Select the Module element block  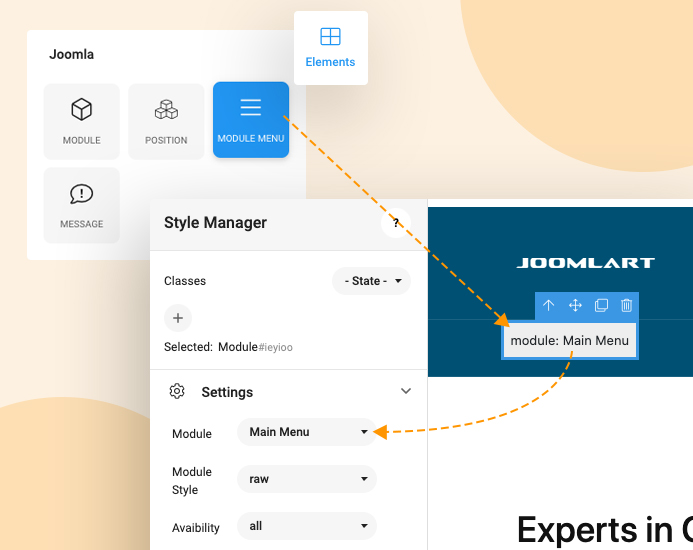pyautogui.click(x=82, y=121)
